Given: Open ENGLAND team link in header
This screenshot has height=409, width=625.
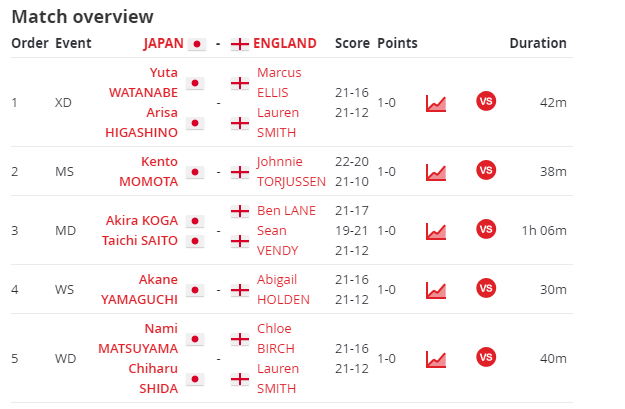Looking at the screenshot, I should pos(285,43).
